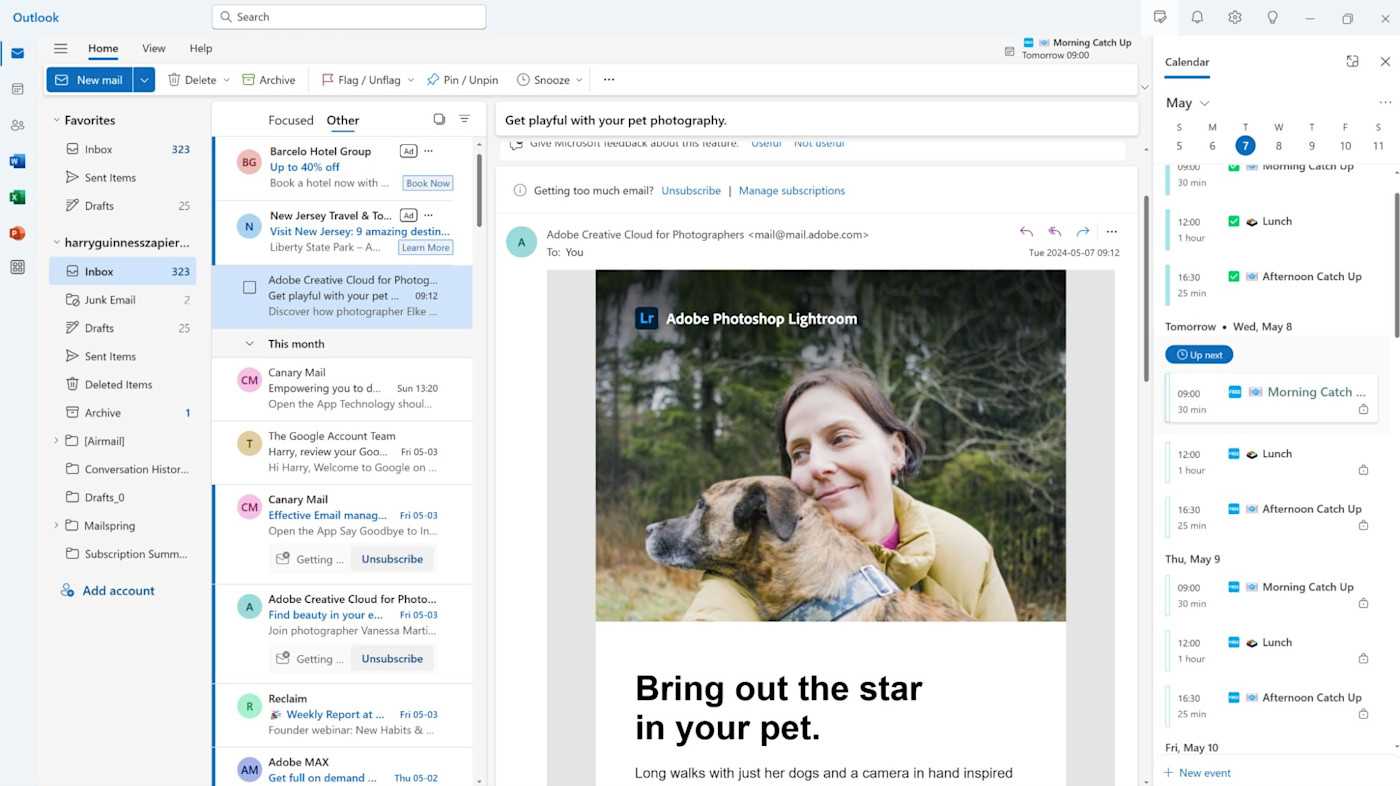The height and width of the screenshot is (786, 1400).
Task: Click Add account
Action: click(107, 590)
